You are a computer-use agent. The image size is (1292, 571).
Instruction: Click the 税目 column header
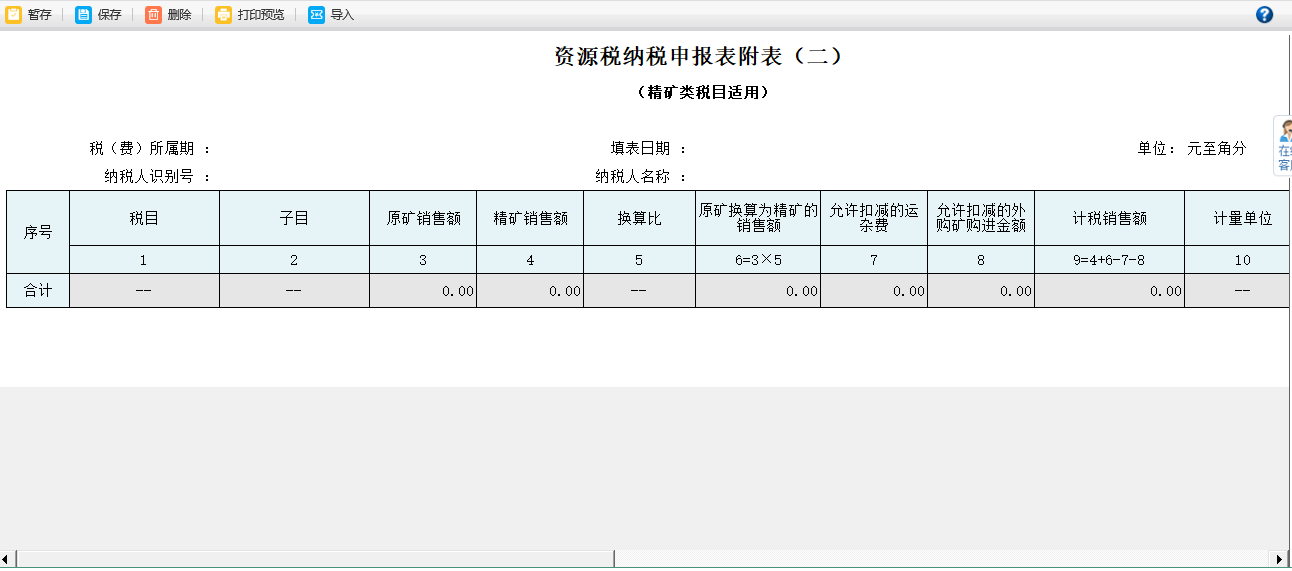point(144,218)
